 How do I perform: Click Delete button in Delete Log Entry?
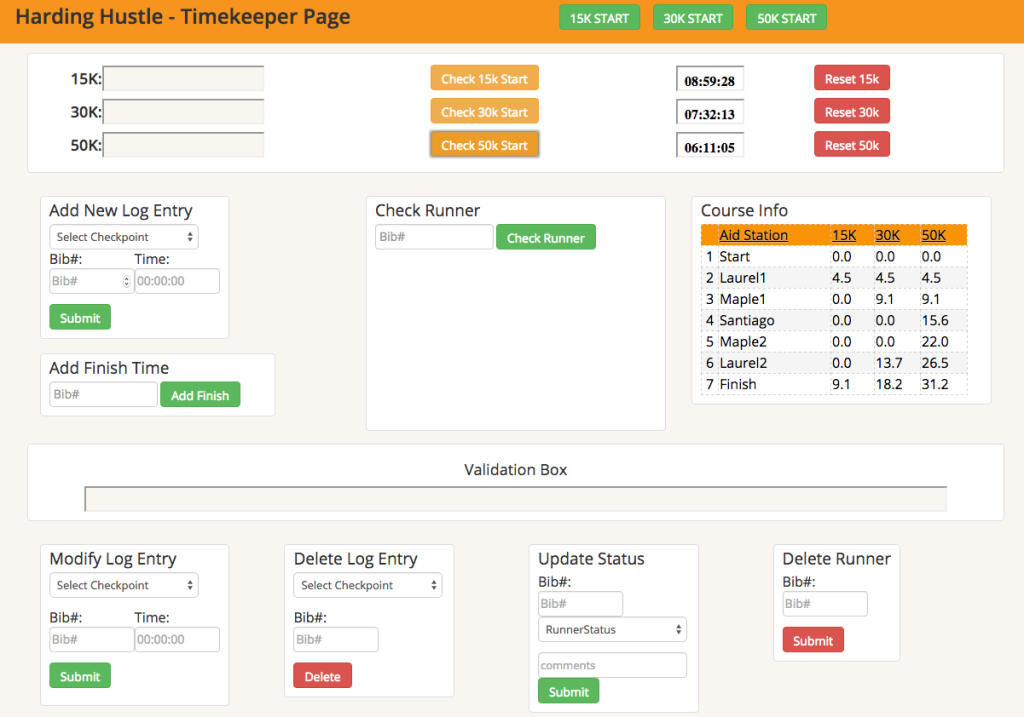point(322,677)
